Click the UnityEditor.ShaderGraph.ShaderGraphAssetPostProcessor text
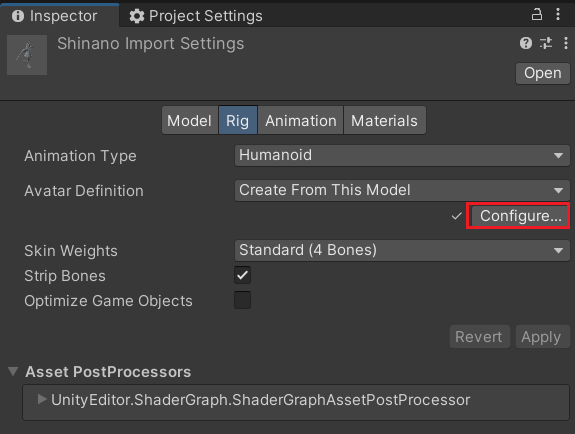Viewport: 575px width, 434px height. pyautogui.click(x=260, y=400)
